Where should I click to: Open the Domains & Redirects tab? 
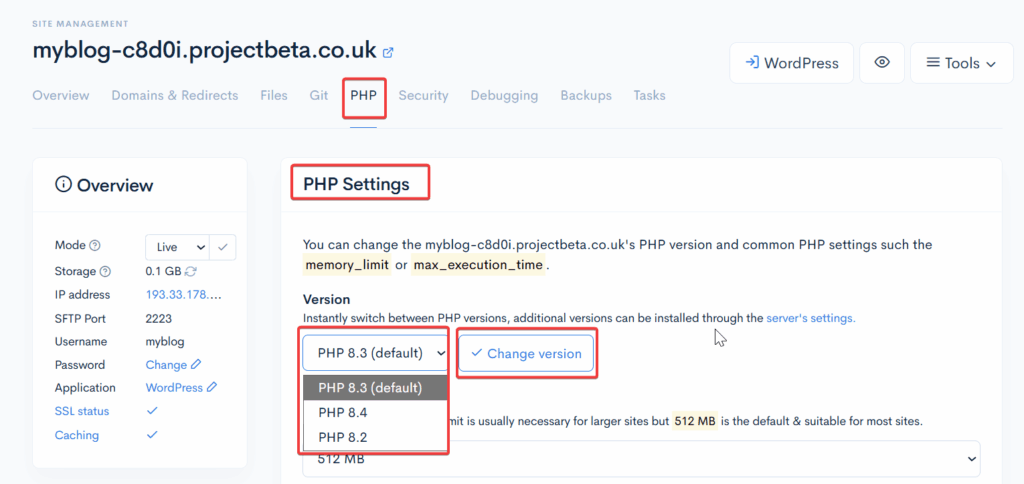(174, 96)
